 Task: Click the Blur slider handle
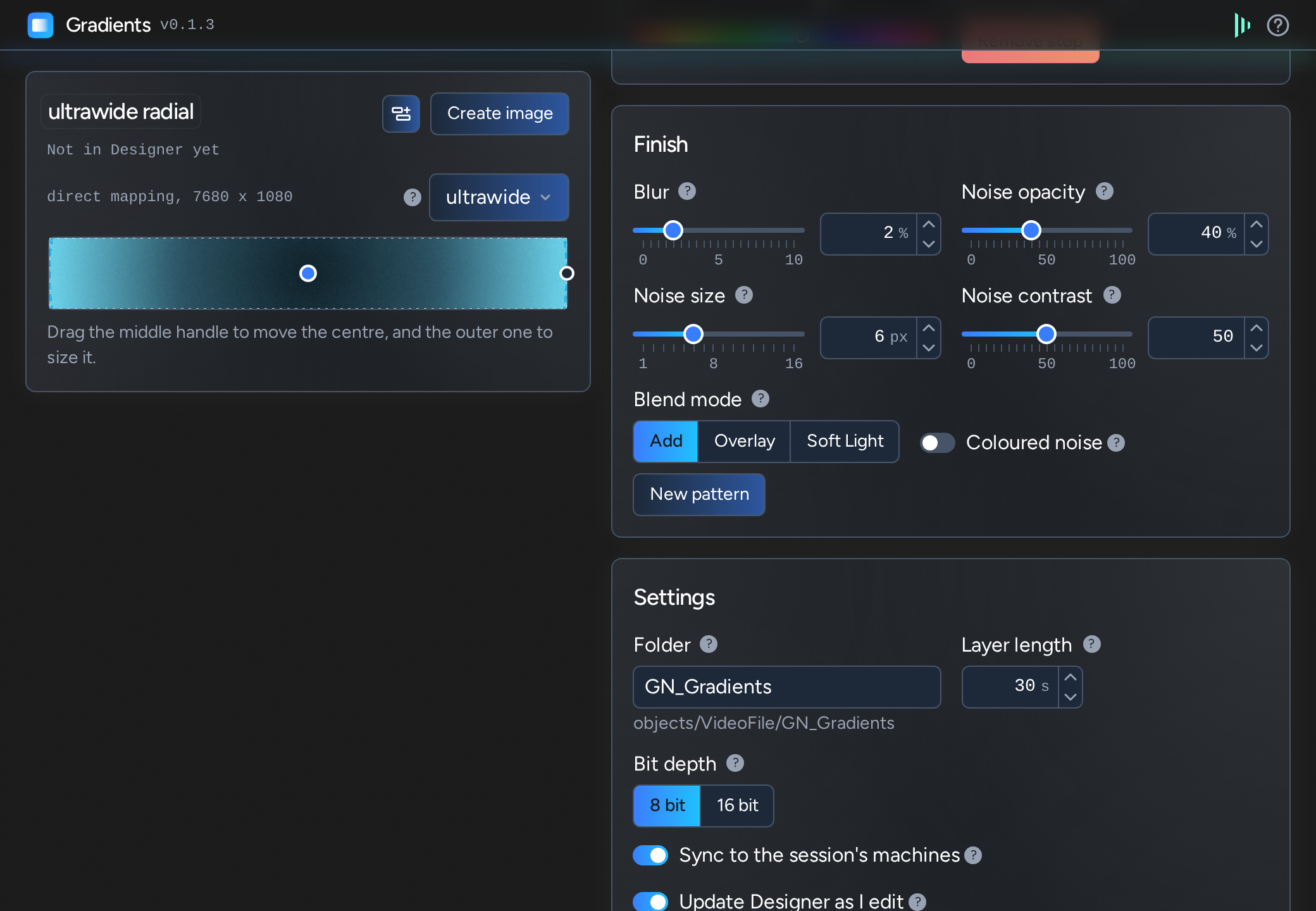[673, 230]
